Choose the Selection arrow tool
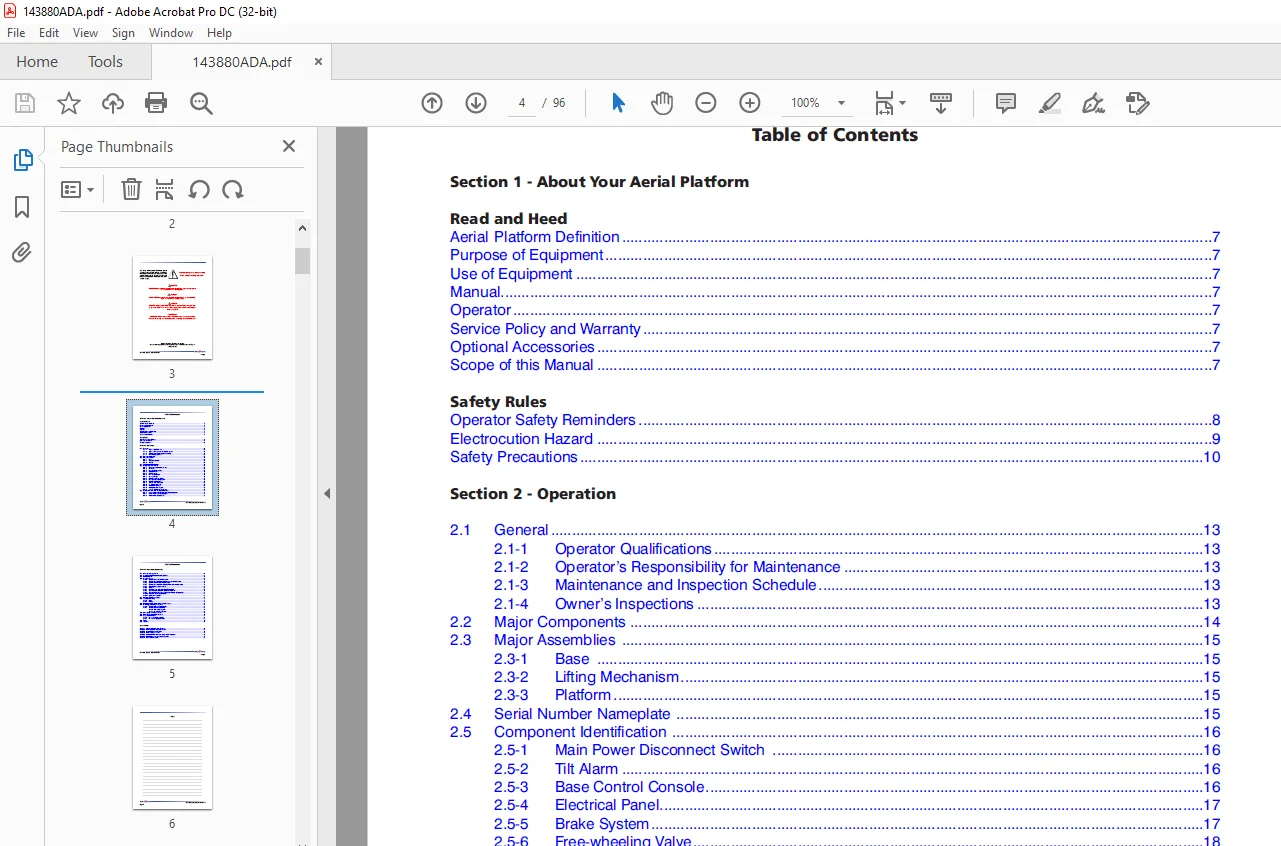The height and width of the screenshot is (846, 1281). point(618,103)
